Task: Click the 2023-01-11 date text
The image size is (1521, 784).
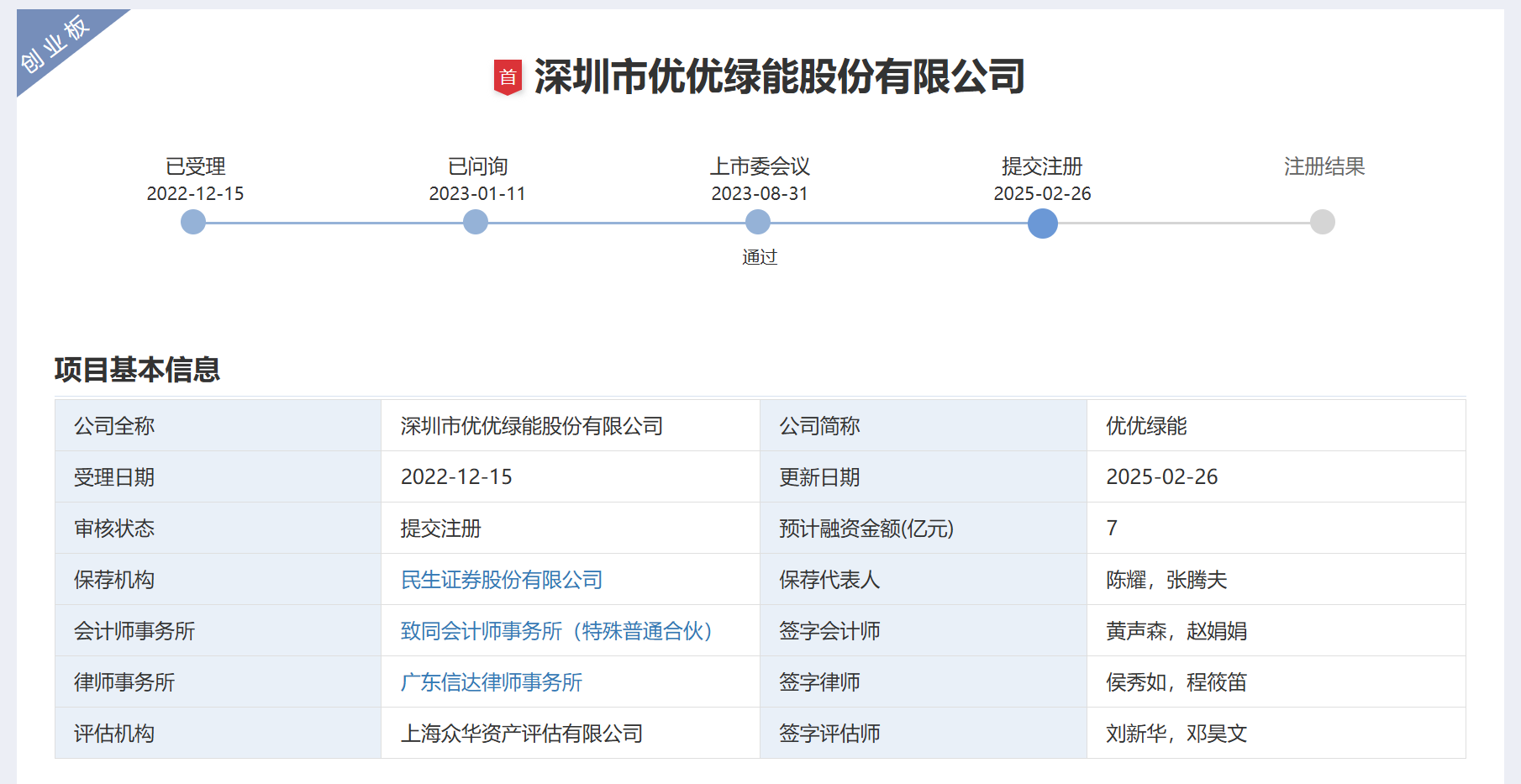Action: tap(477, 194)
